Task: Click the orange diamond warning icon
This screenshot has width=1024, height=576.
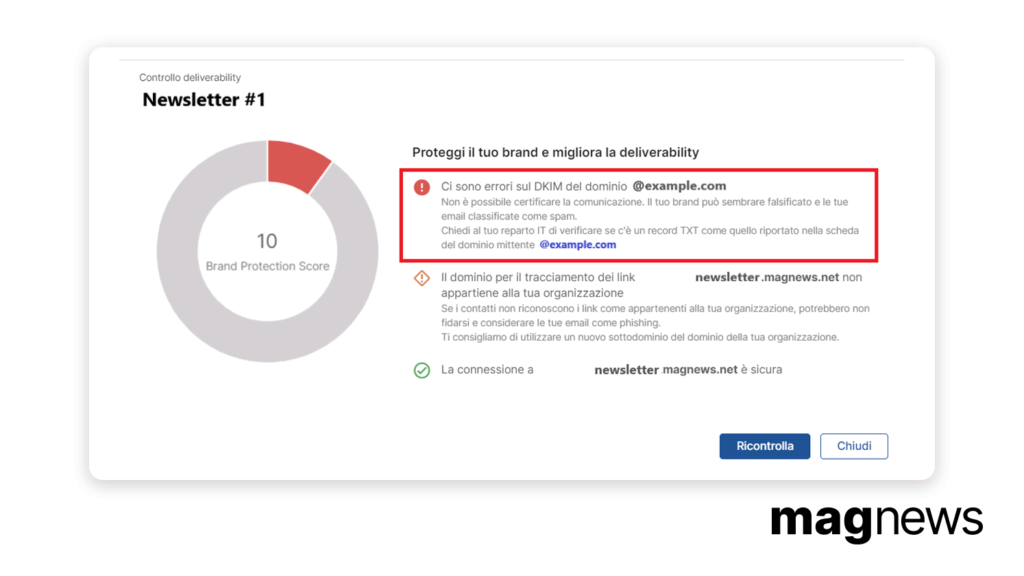Action: [422, 278]
